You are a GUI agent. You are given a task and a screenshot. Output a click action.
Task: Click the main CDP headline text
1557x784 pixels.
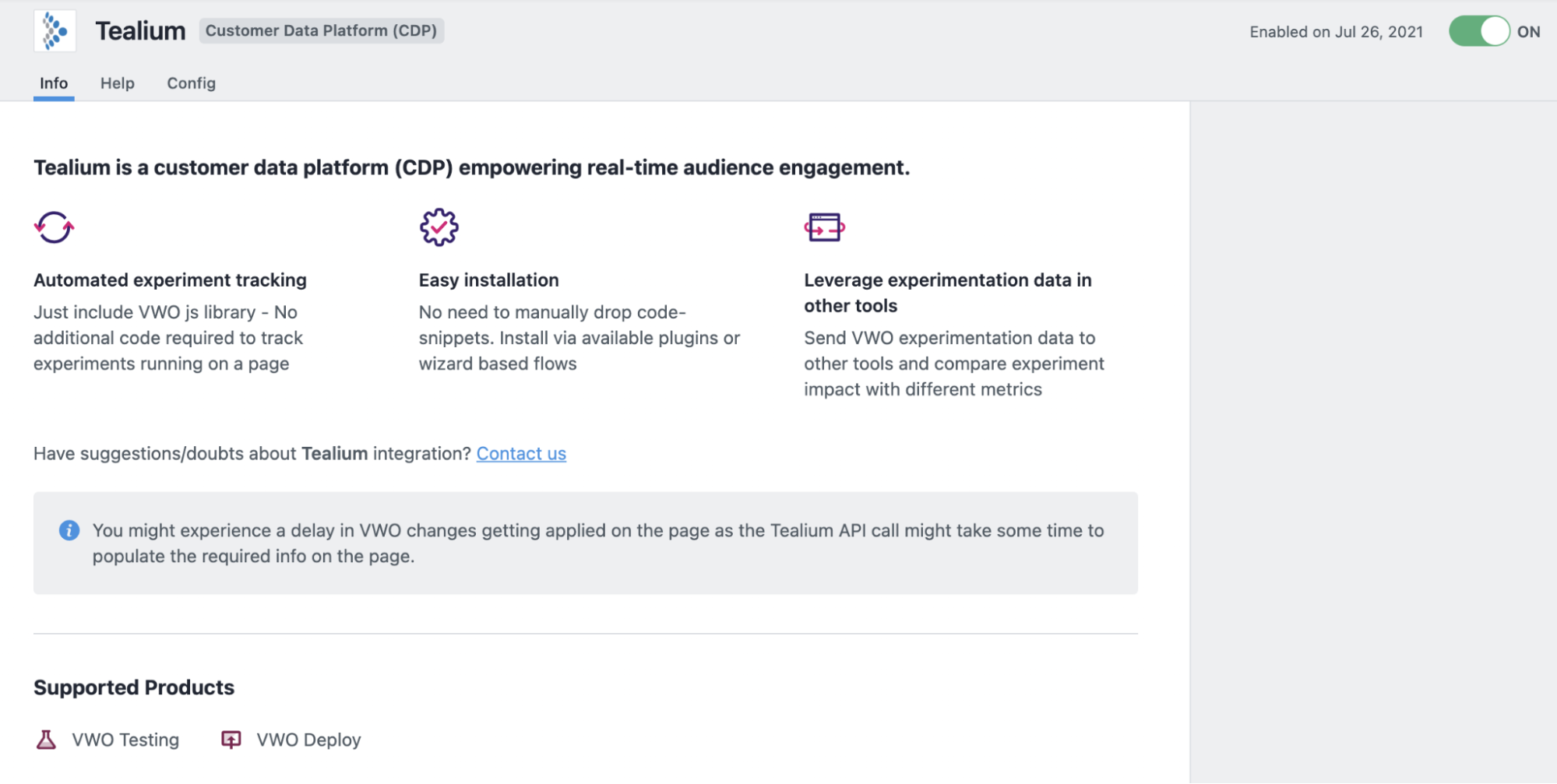click(472, 167)
